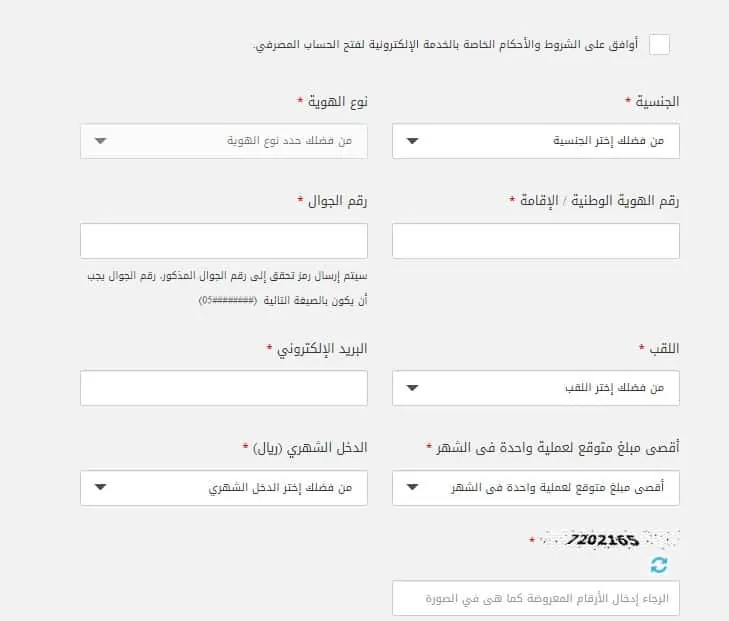Open the title (اللقب) dropdown
This screenshot has width=729, height=621.
tap(536, 388)
